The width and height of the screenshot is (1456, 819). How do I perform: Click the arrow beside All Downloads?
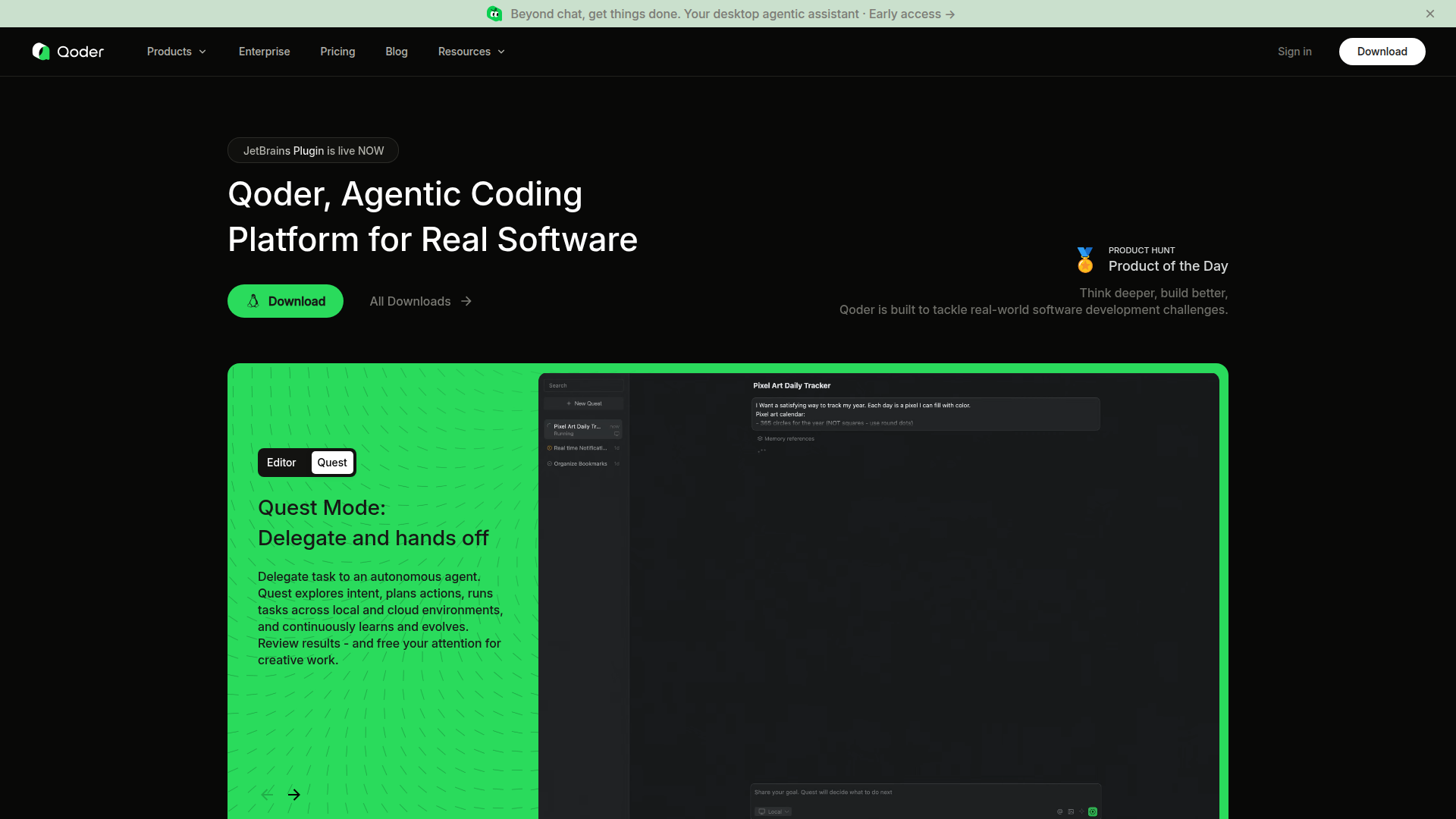[x=466, y=301]
